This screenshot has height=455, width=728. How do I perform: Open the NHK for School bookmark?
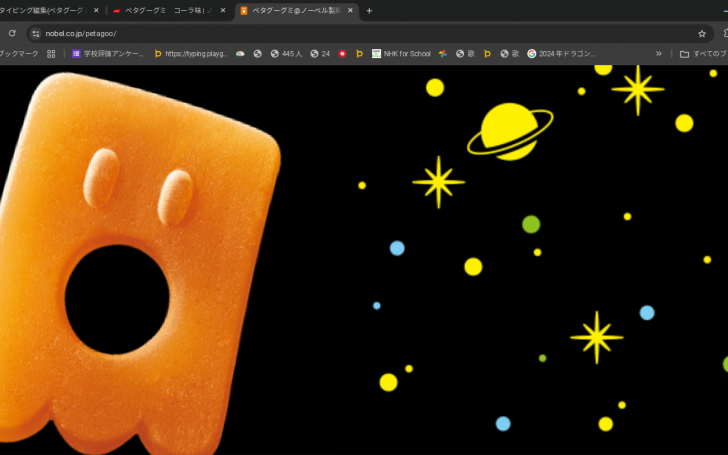tap(401, 54)
